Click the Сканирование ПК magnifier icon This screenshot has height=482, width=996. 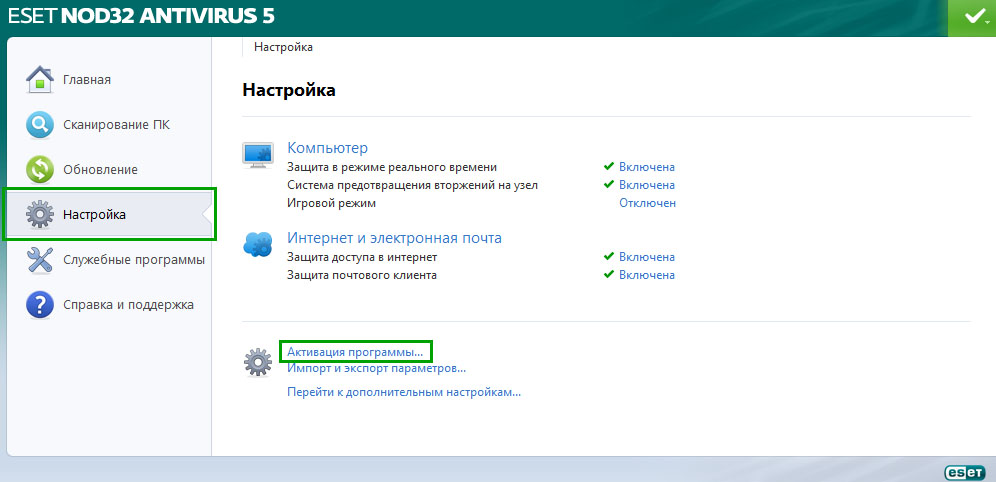tap(39, 124)
